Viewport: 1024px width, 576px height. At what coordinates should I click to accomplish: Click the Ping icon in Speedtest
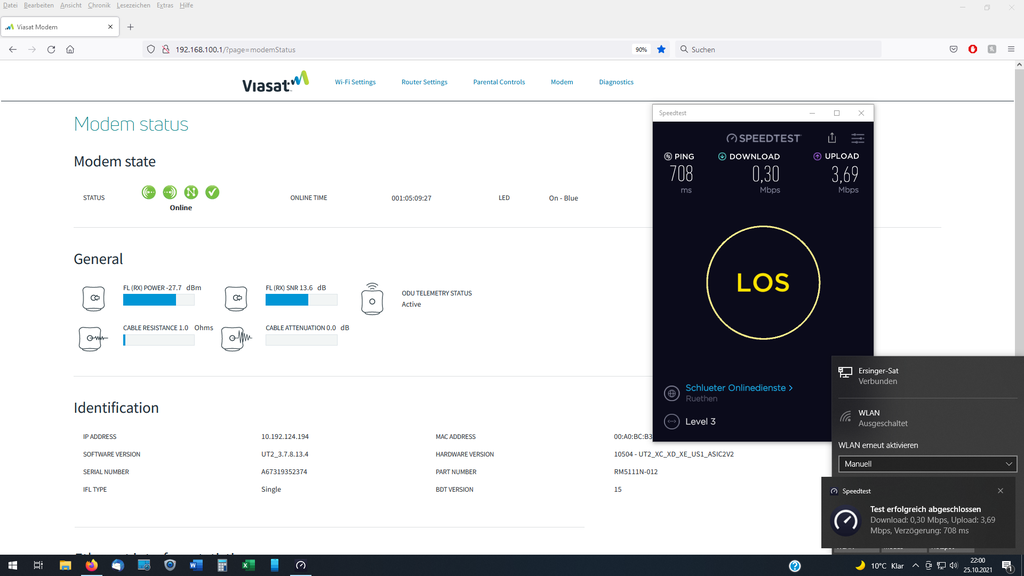tap(668, 157)
